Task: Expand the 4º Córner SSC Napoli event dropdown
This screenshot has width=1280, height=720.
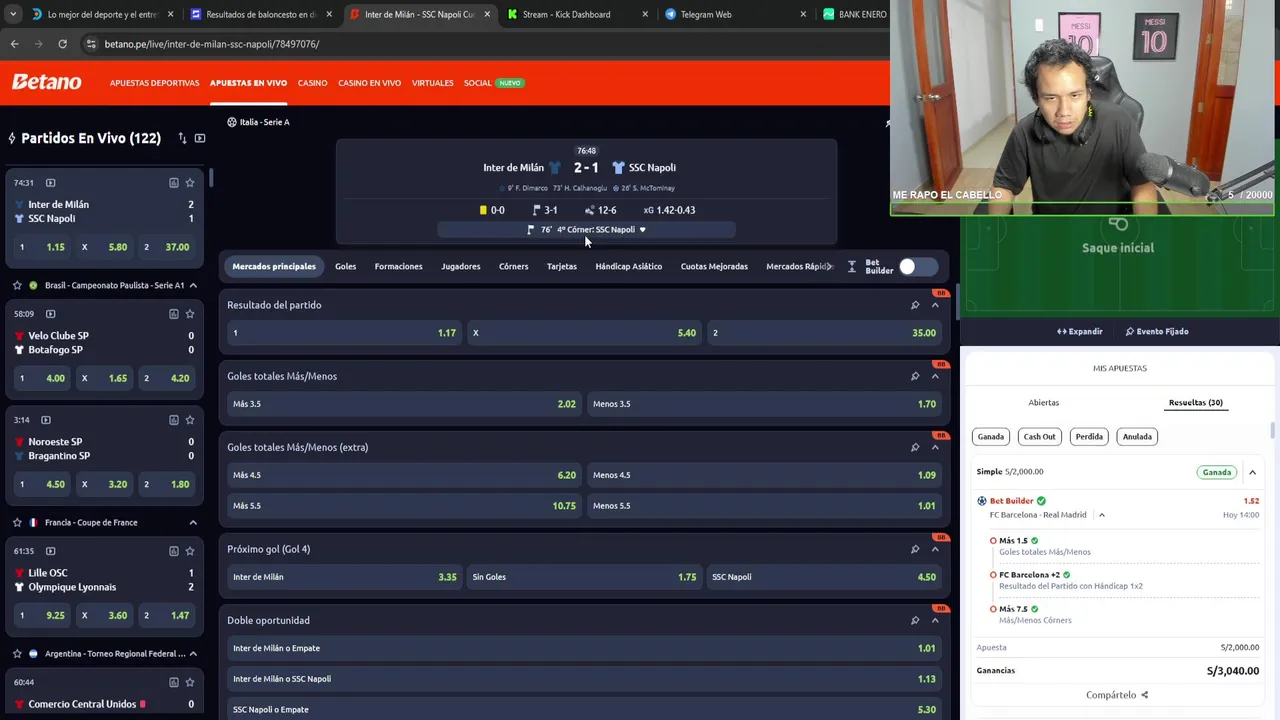Action: 642,230
